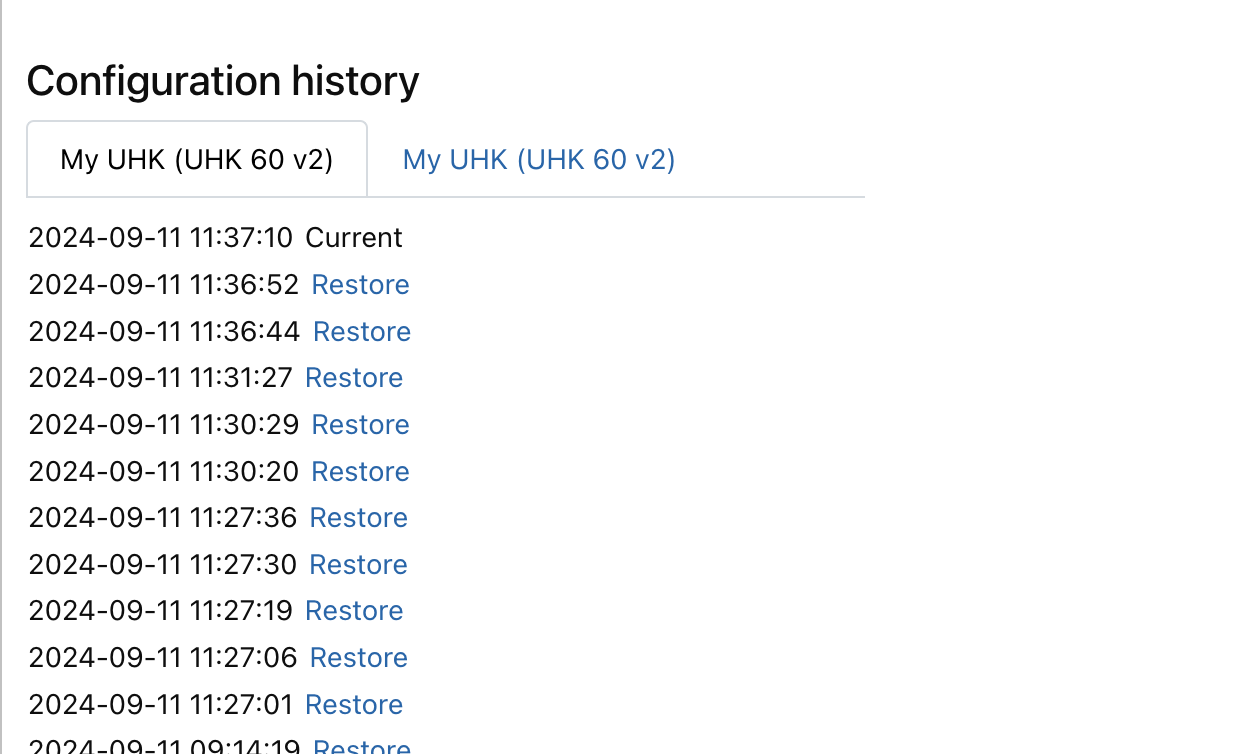This screenshot has height=754, width=1236.
Task: Click the 2024-09-11 11:36:52 timestamp text
Action: pyautogui.click(x=164, y=285)
